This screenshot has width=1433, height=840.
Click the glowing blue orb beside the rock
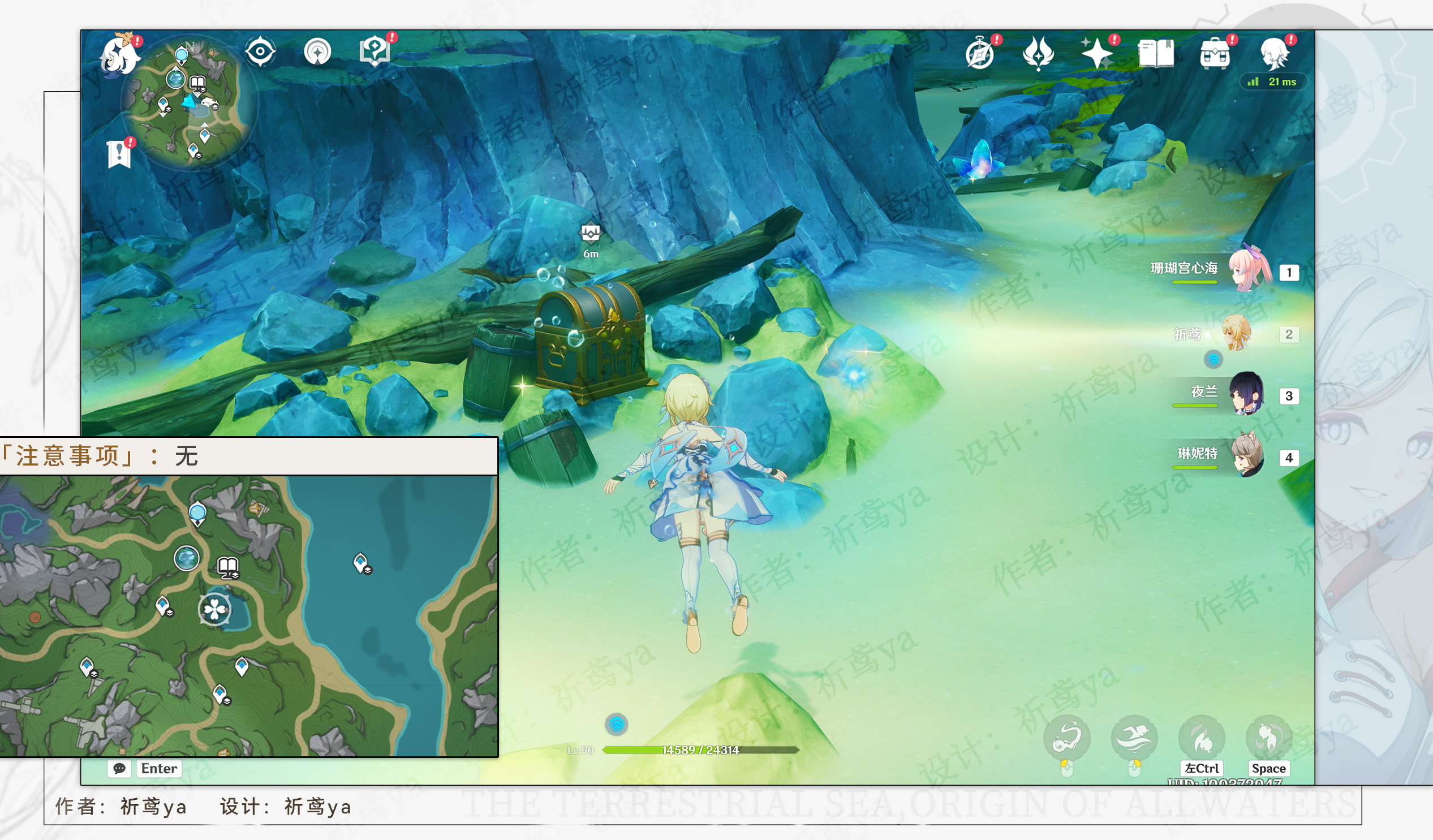coord(854,374)
